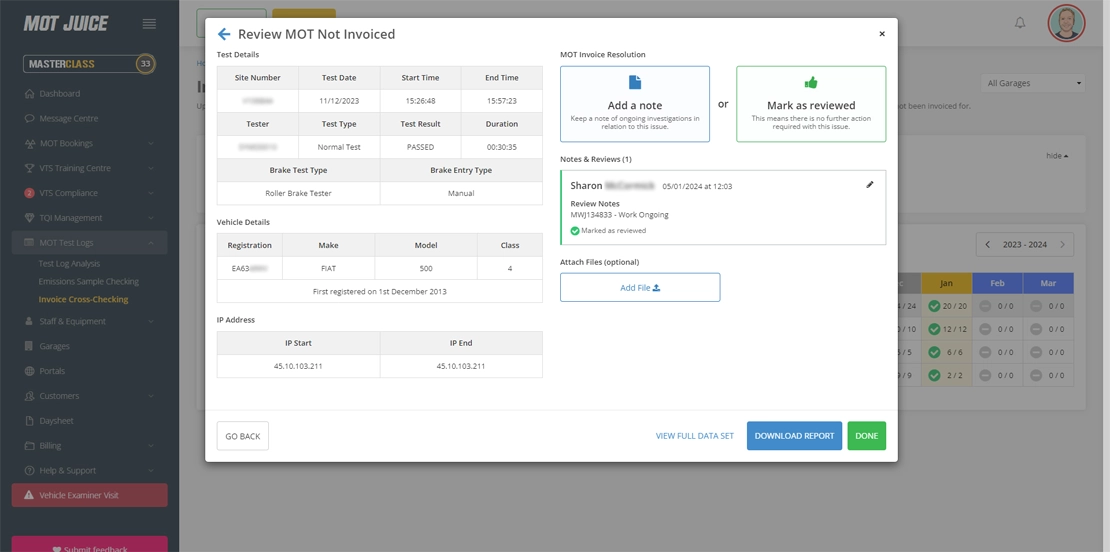Click hide to collapse the panel
Image resolution: width=1110 pixels, height=552 pixels.
click(1057, 156)
